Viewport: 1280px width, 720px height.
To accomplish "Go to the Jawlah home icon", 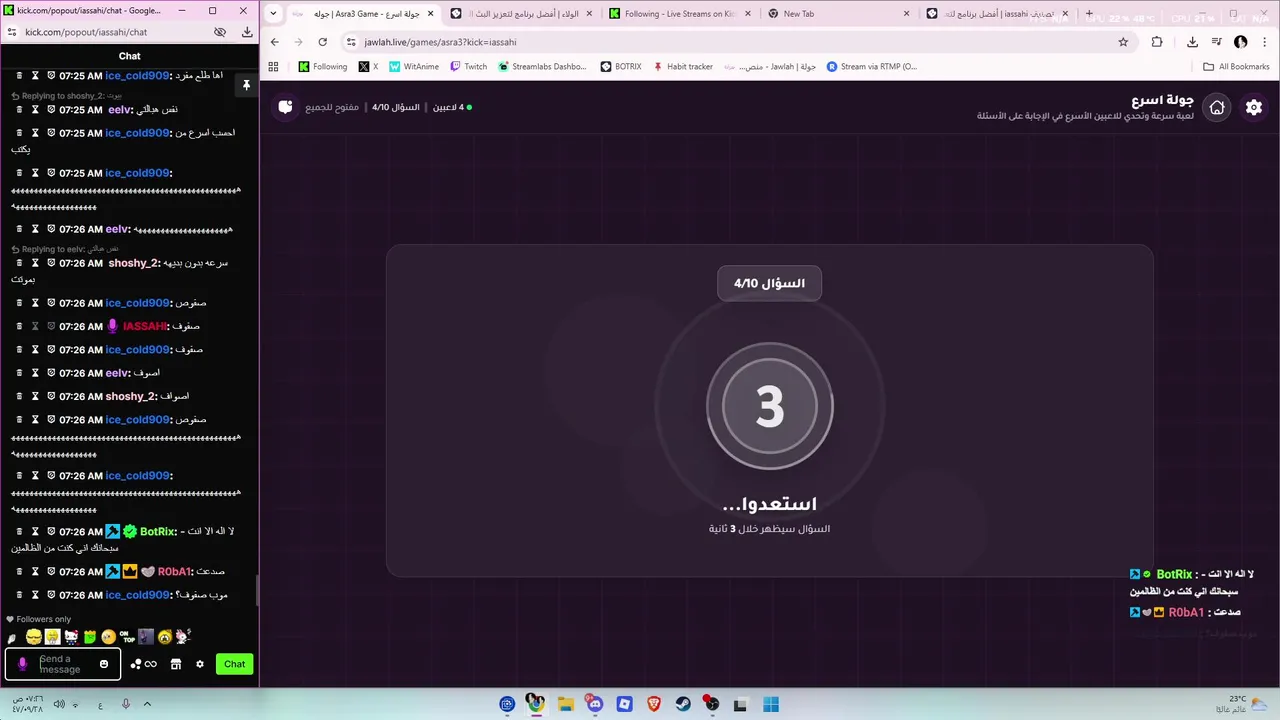I will tap(1217, 107).
